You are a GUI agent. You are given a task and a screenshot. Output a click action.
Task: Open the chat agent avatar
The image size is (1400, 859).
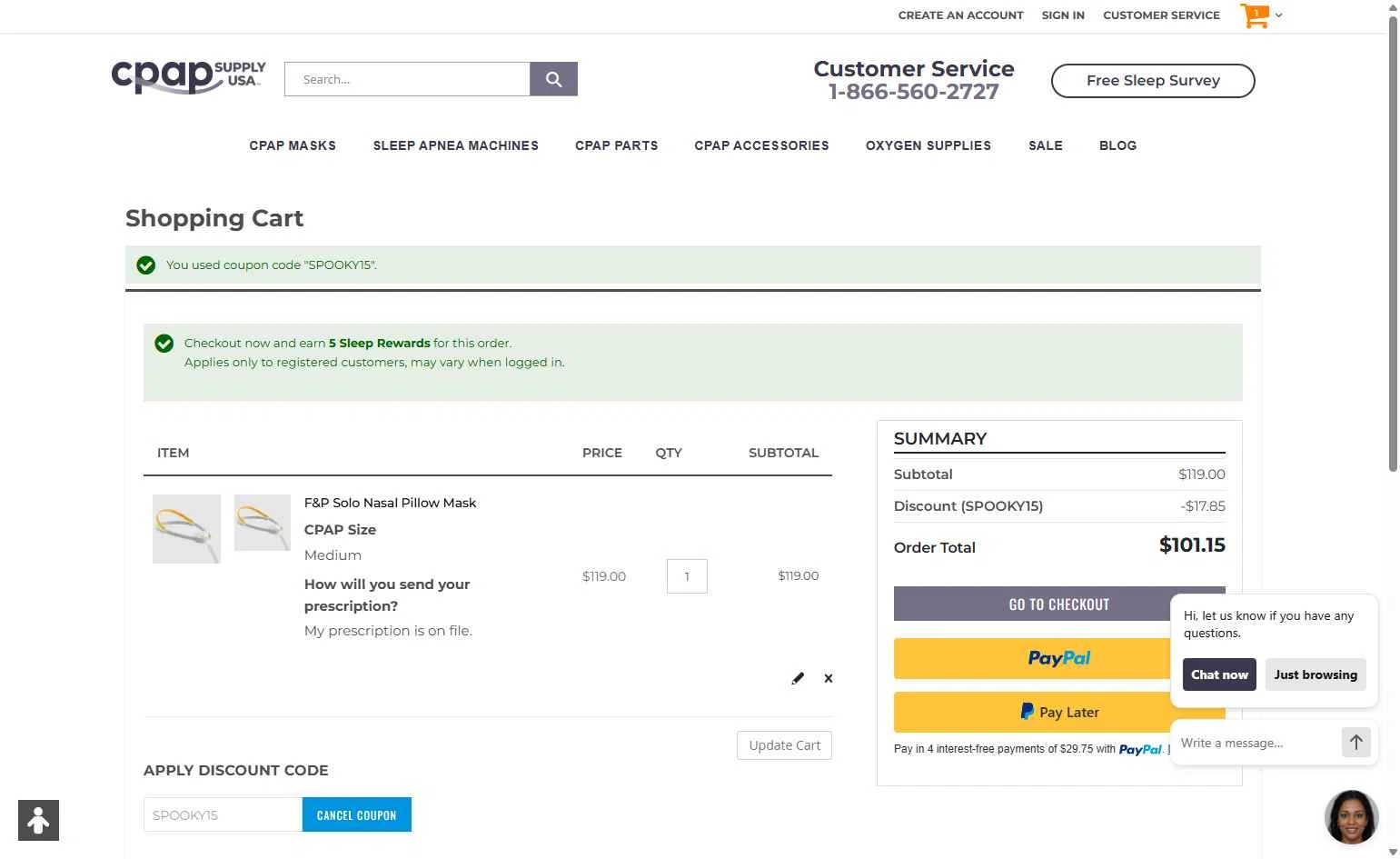(x=1351, y=816)
